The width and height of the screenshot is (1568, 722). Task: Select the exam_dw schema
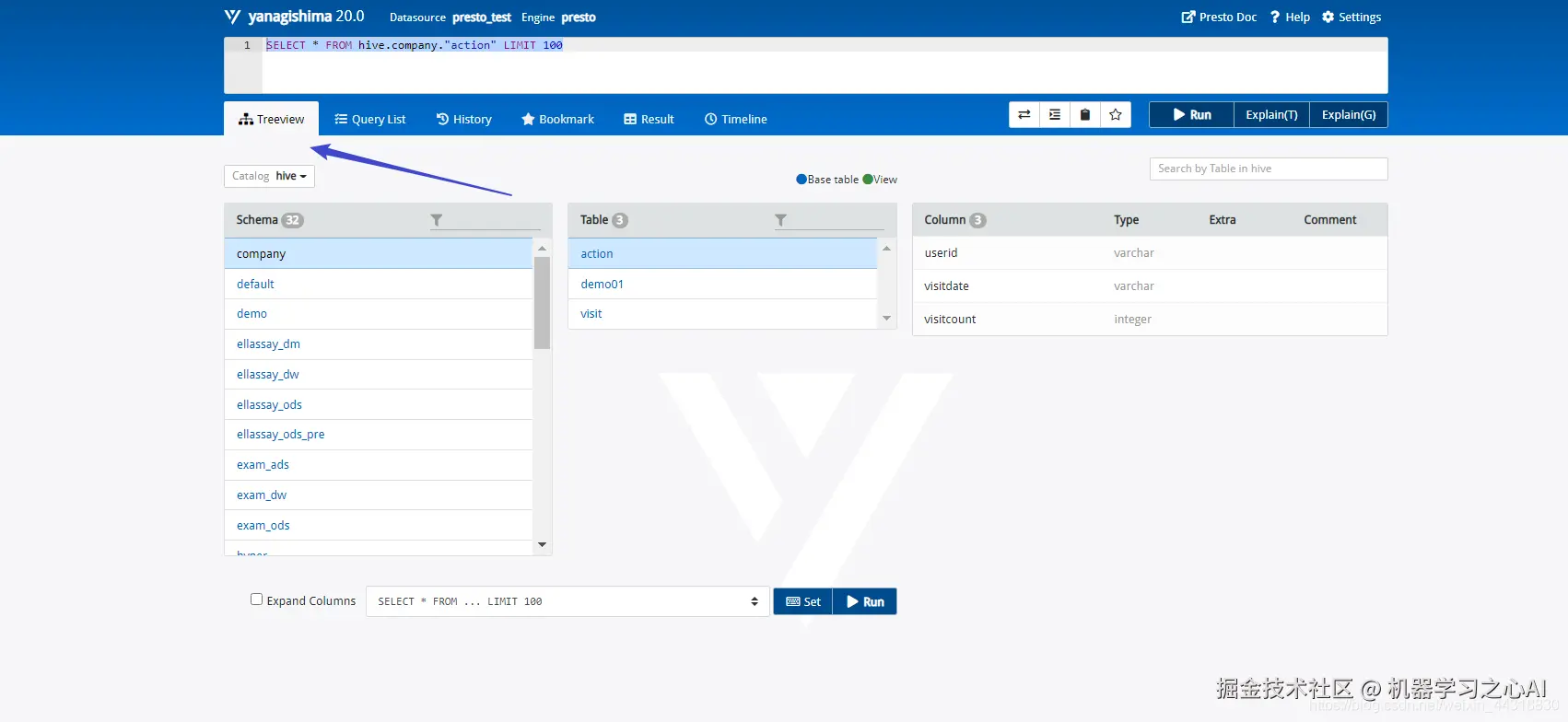pyautogui.click(x=379, y=495)
